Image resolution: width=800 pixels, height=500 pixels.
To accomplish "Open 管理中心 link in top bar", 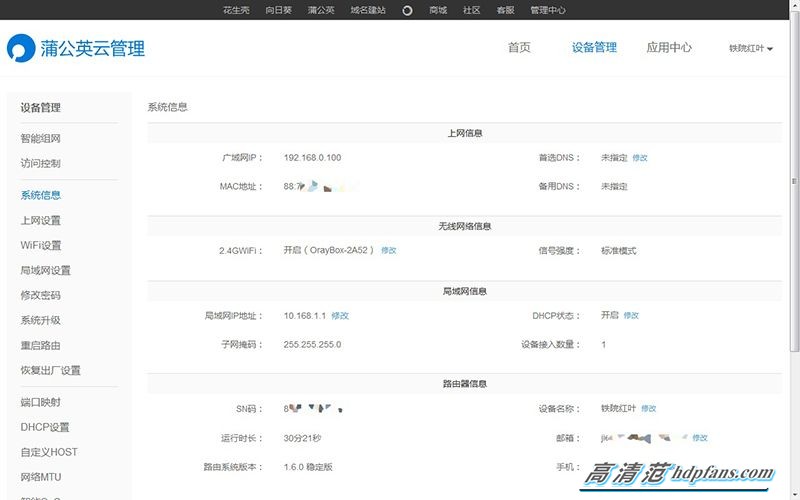I will click(547, 10).
